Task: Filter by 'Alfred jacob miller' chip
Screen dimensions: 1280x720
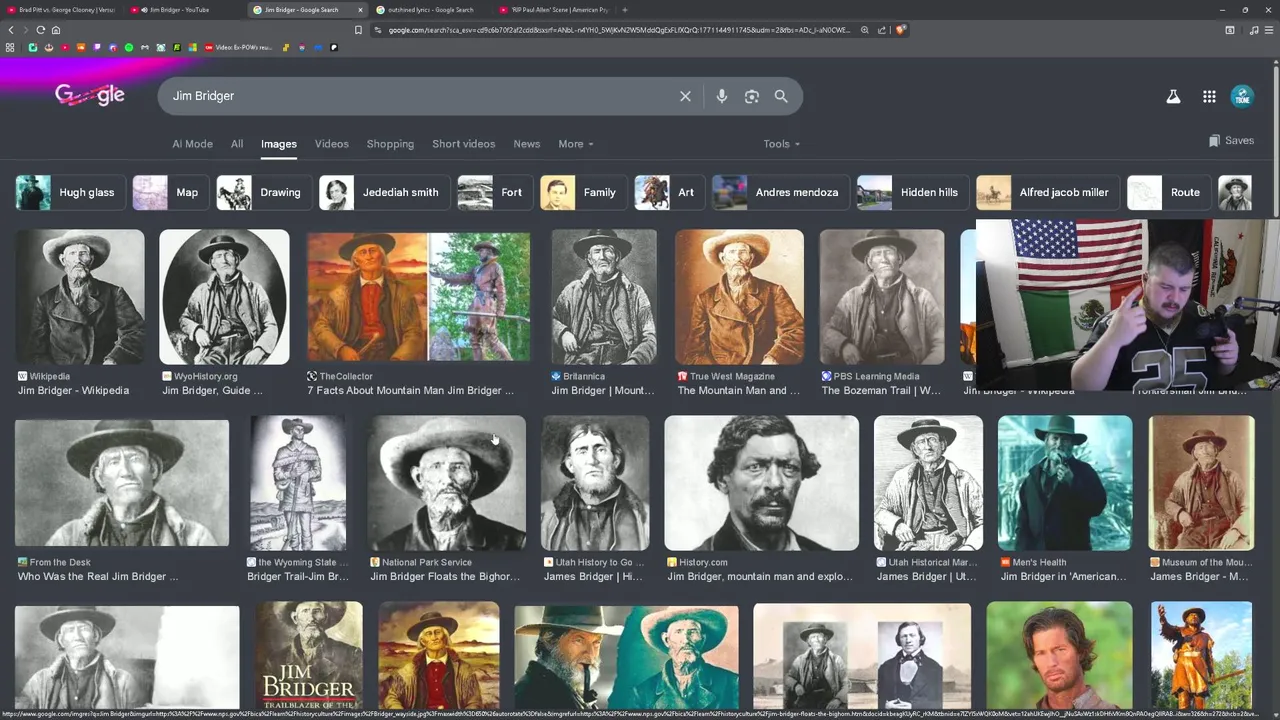Action: click(1046, 192)
